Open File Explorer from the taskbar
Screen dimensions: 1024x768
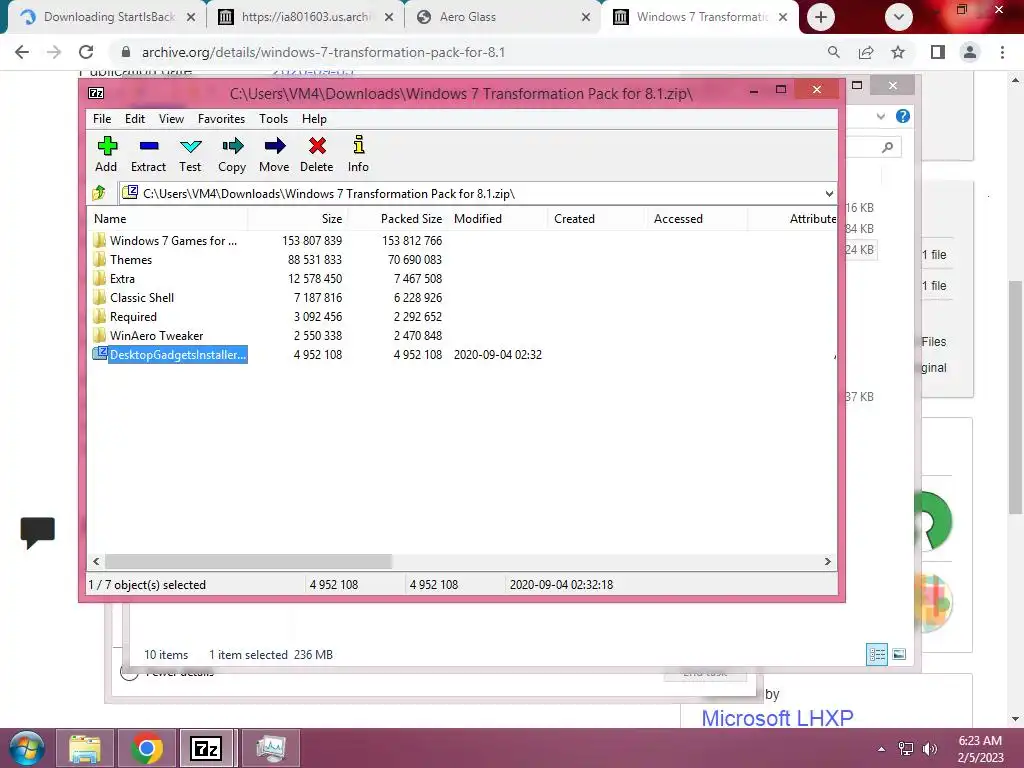(85, 748)
